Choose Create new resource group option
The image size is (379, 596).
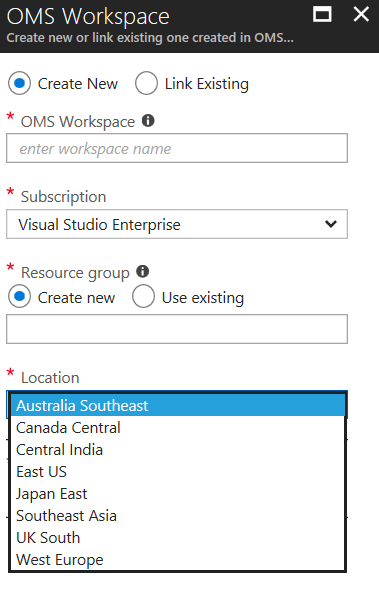[19, 296]
